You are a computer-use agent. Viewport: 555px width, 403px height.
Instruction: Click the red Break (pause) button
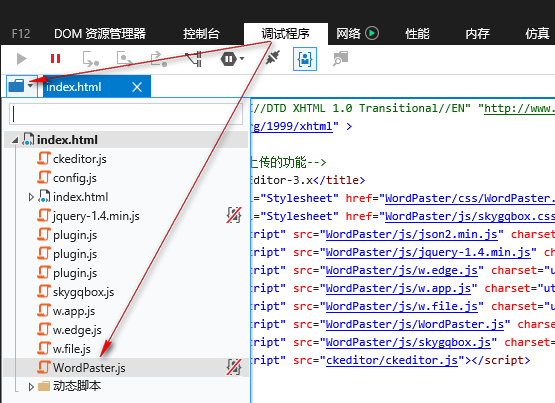point(55,58)
